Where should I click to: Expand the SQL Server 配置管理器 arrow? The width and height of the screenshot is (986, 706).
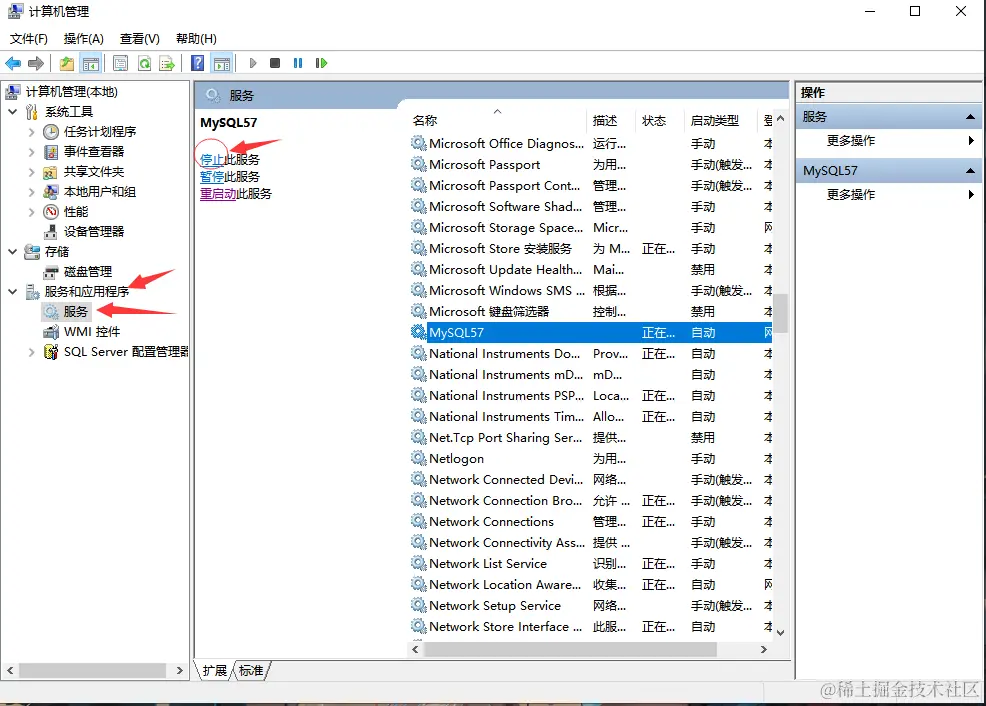point(31,352)
